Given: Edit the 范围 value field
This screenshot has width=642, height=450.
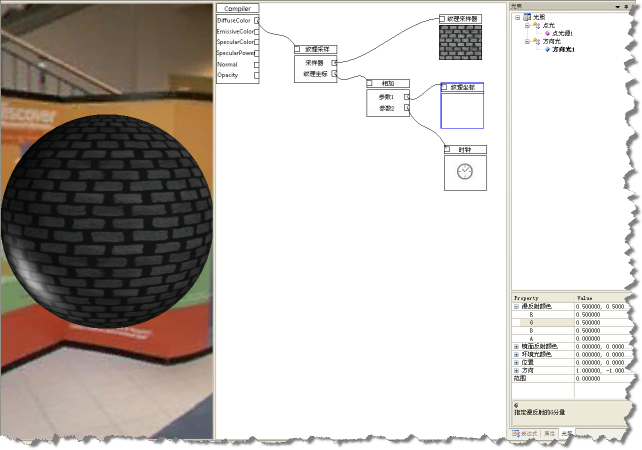Looking at the screenshot, I should pos(602,378).
